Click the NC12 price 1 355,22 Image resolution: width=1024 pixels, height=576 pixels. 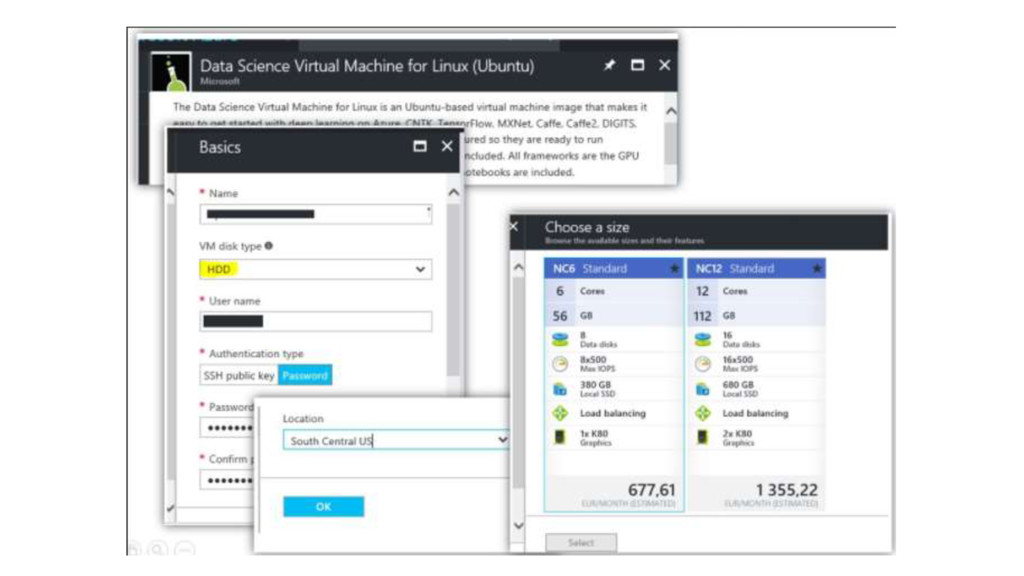[x=786, y=490]
